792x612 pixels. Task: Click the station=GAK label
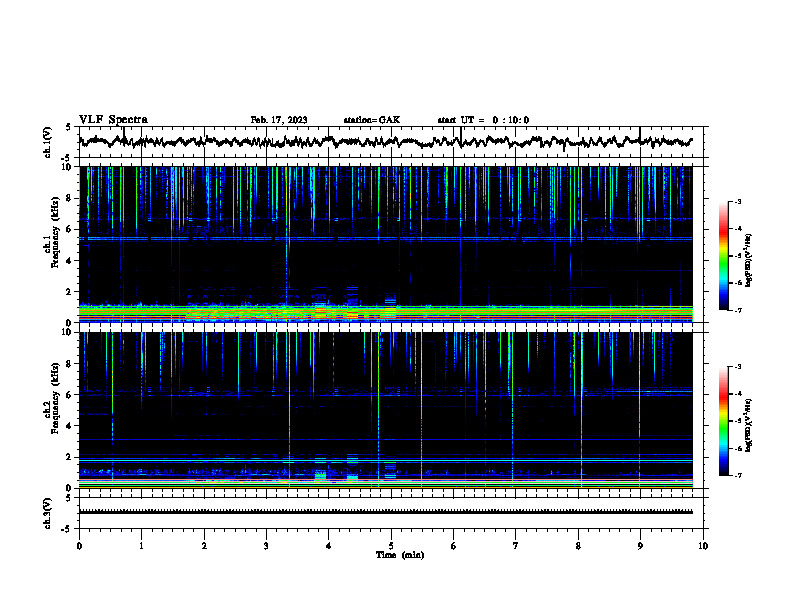pos(372,120)
